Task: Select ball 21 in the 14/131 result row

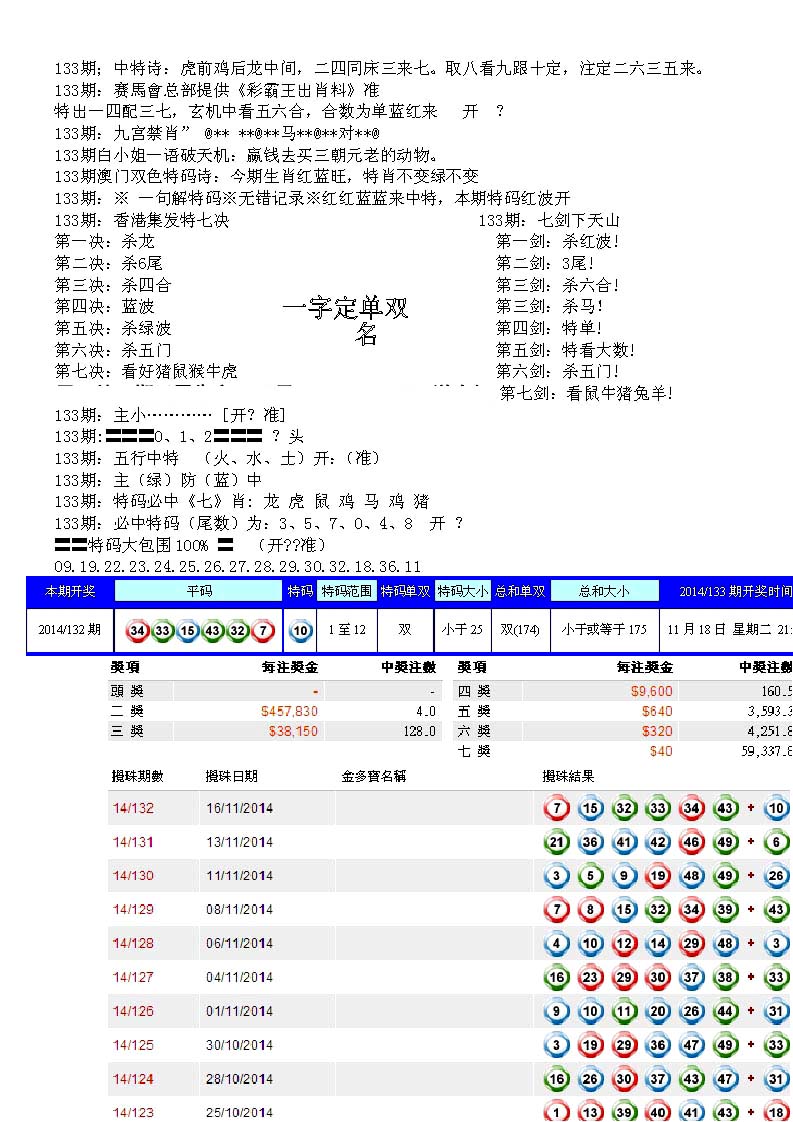Action: point(557,842)
